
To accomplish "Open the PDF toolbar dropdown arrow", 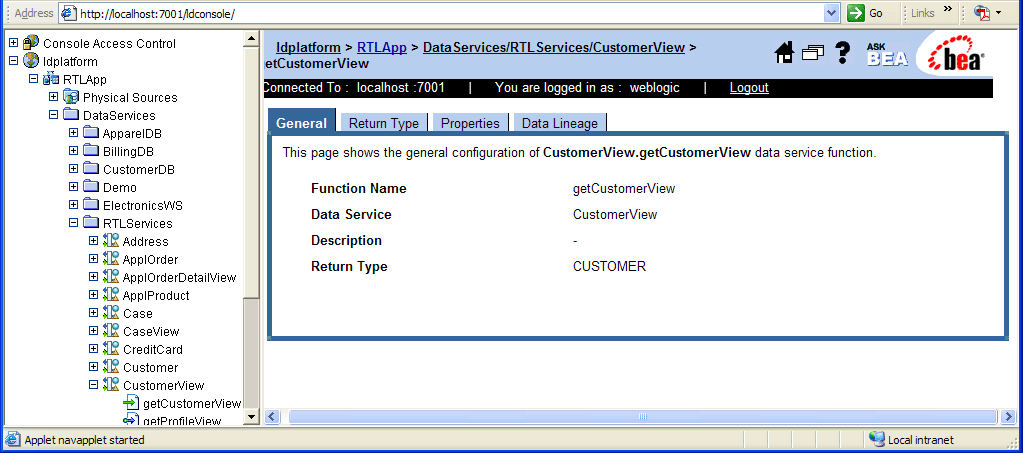I will [998, 13].
